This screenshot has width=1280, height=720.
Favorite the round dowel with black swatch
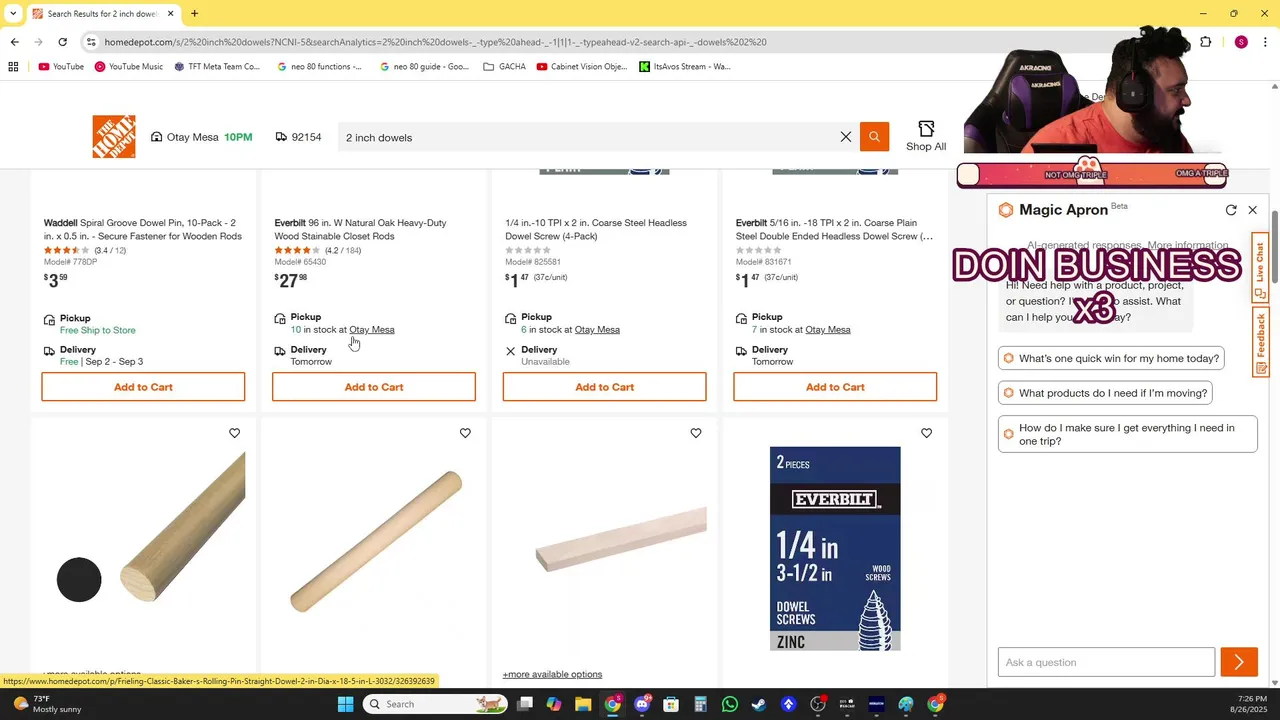[x=234, y=433]
